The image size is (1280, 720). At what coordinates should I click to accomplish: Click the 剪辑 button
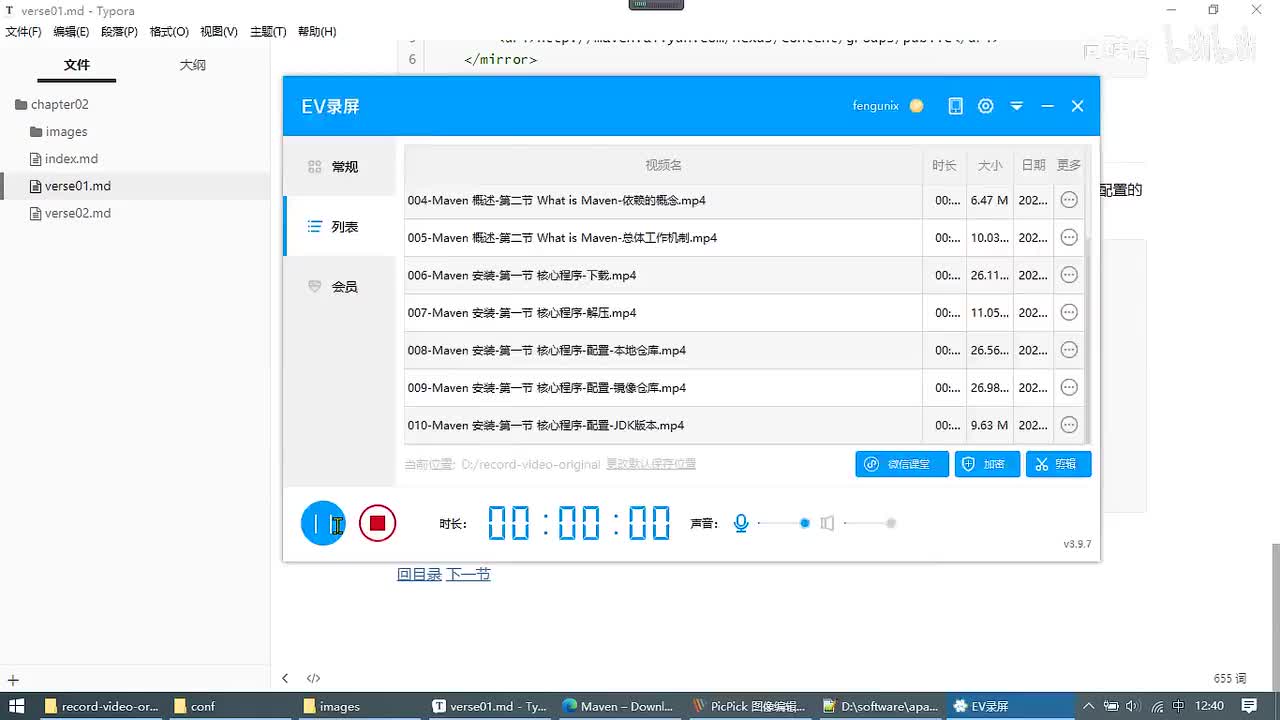[1058, 464]
